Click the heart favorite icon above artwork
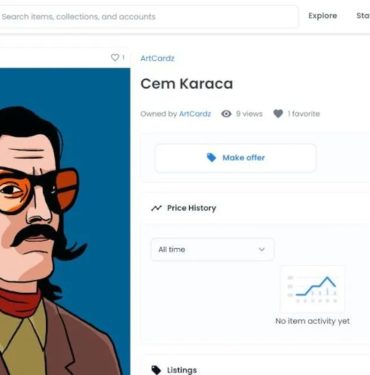Viewport: 370px width, 375px height. tap(115, 57)
